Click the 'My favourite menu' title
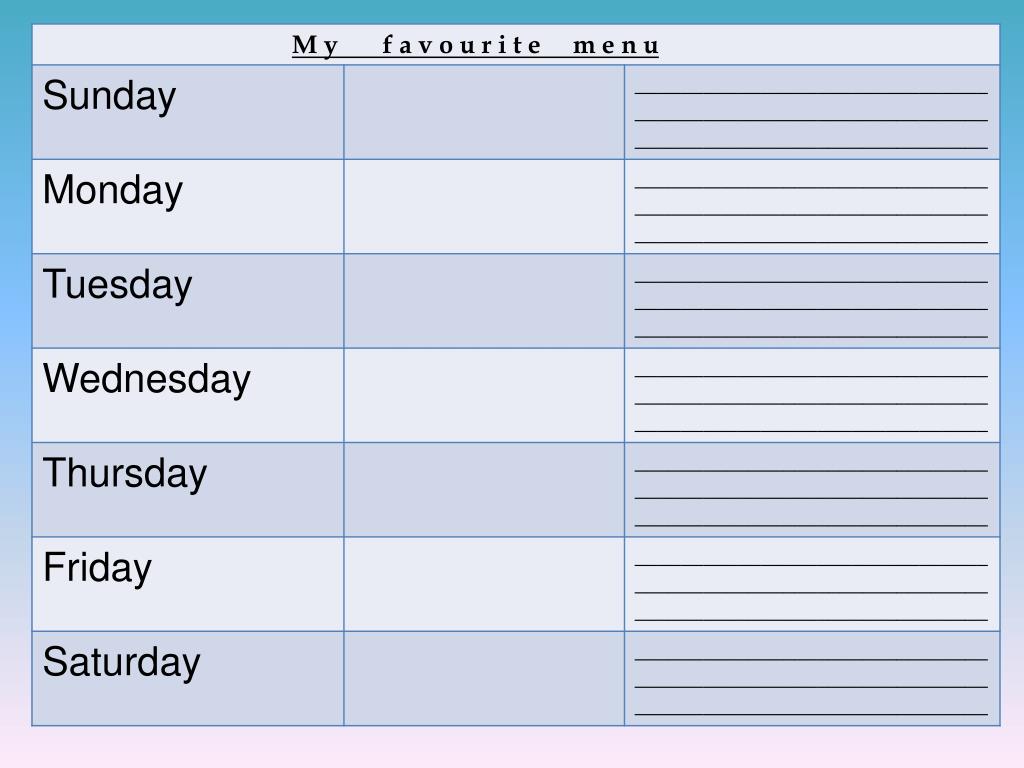The image size is (1024, 768). 475,45
